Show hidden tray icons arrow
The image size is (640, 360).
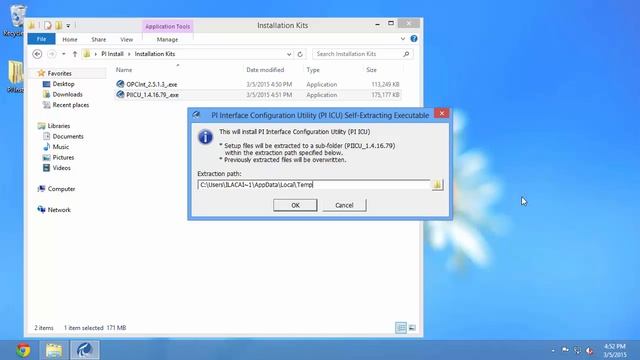click(553, 350)
